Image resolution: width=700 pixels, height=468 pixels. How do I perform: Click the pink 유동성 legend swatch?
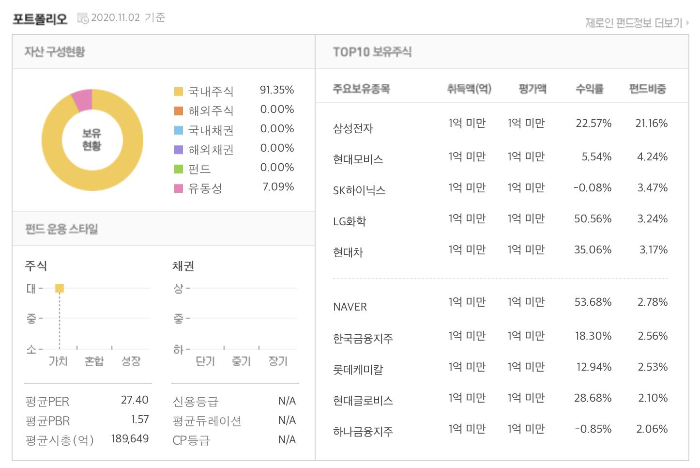[x=178, y=188]
